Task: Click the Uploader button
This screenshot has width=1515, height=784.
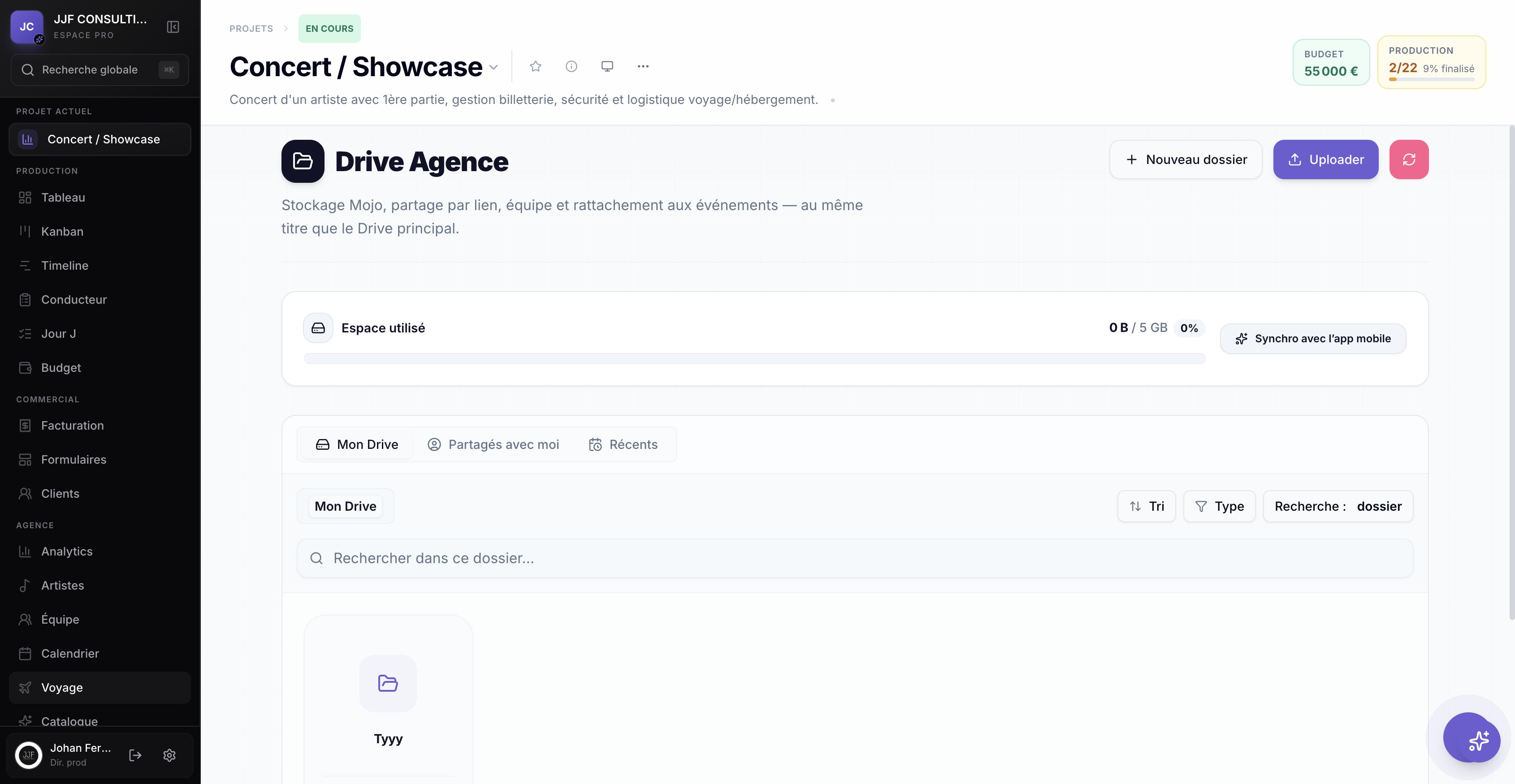Action: [x=1326, y=159]
